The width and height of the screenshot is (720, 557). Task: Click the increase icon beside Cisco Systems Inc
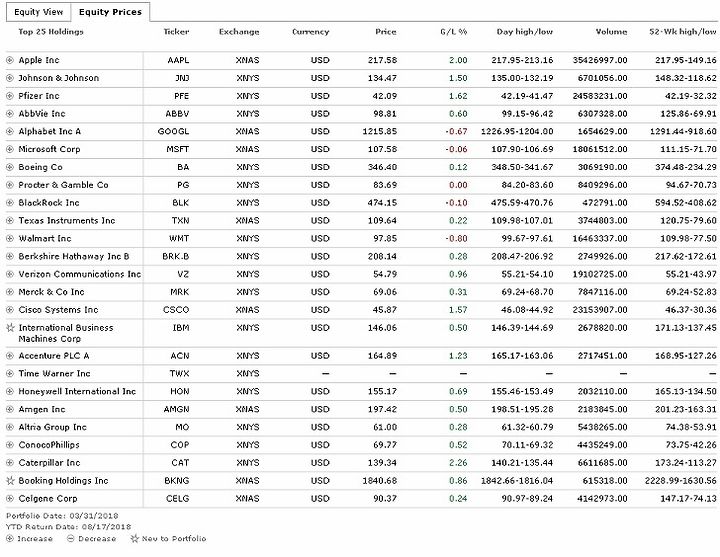pyautogui.click(x=10, y=310)
